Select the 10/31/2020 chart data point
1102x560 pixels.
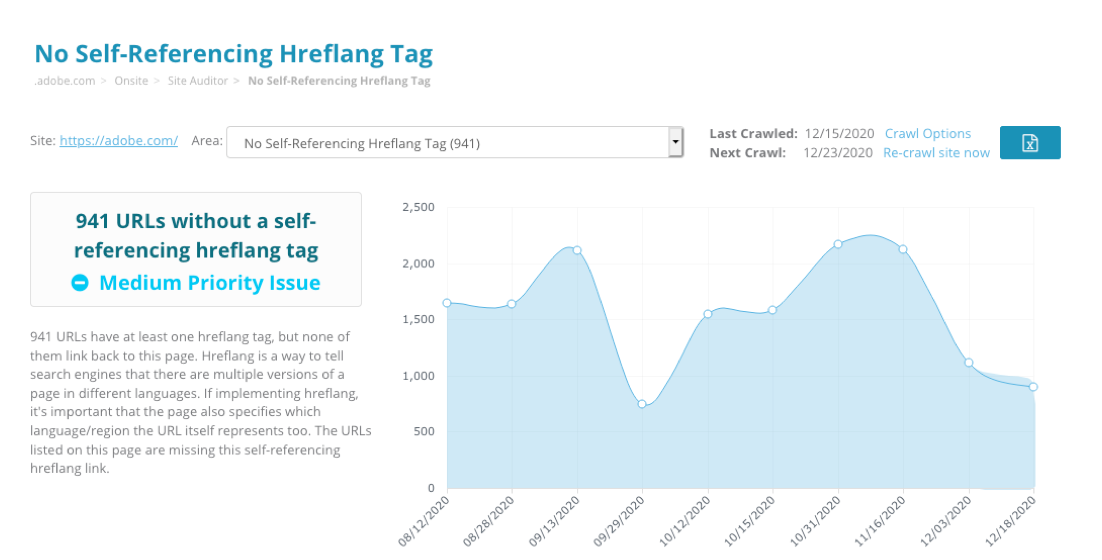point(838,244)
